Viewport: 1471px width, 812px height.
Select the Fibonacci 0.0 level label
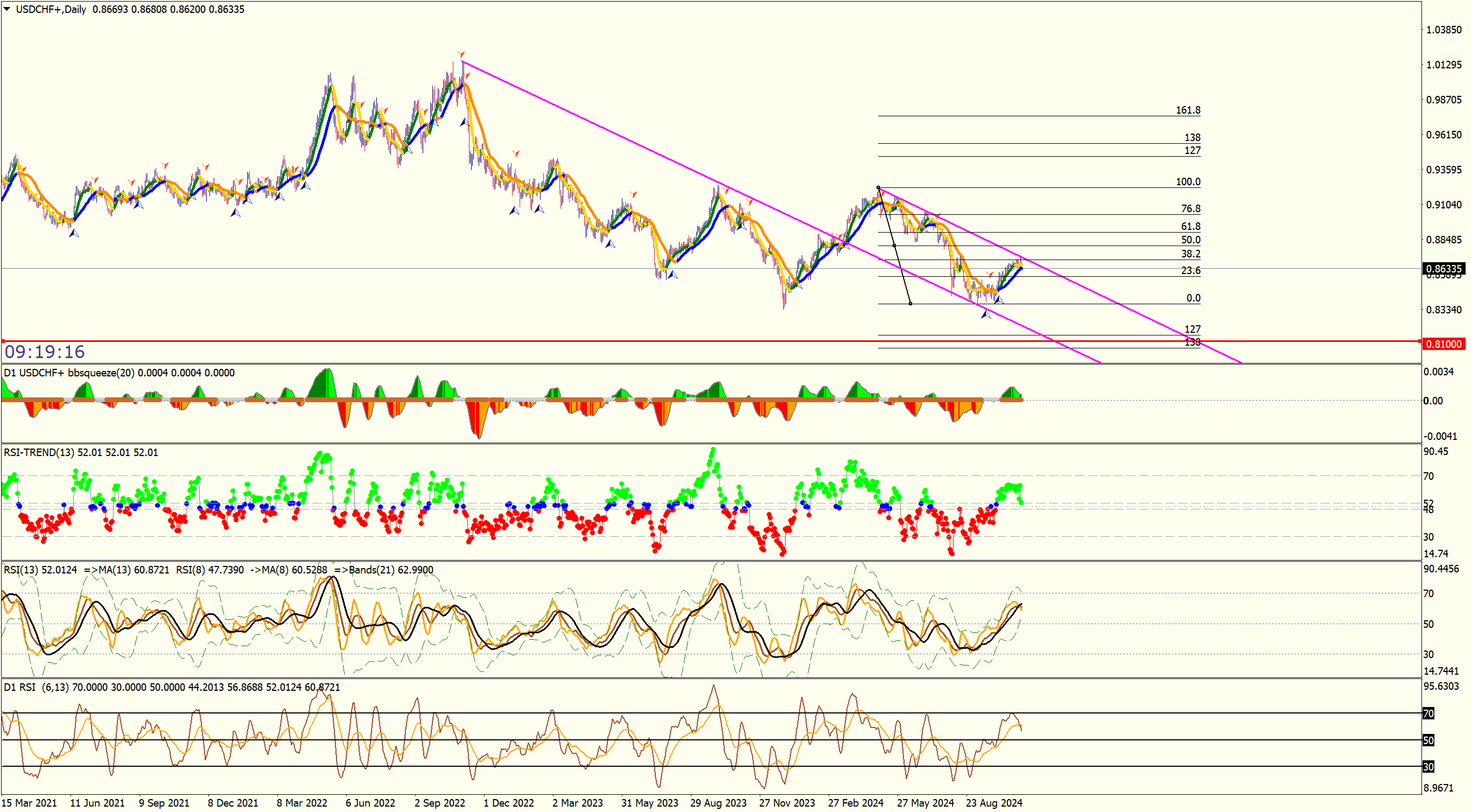click(1193, 298)
